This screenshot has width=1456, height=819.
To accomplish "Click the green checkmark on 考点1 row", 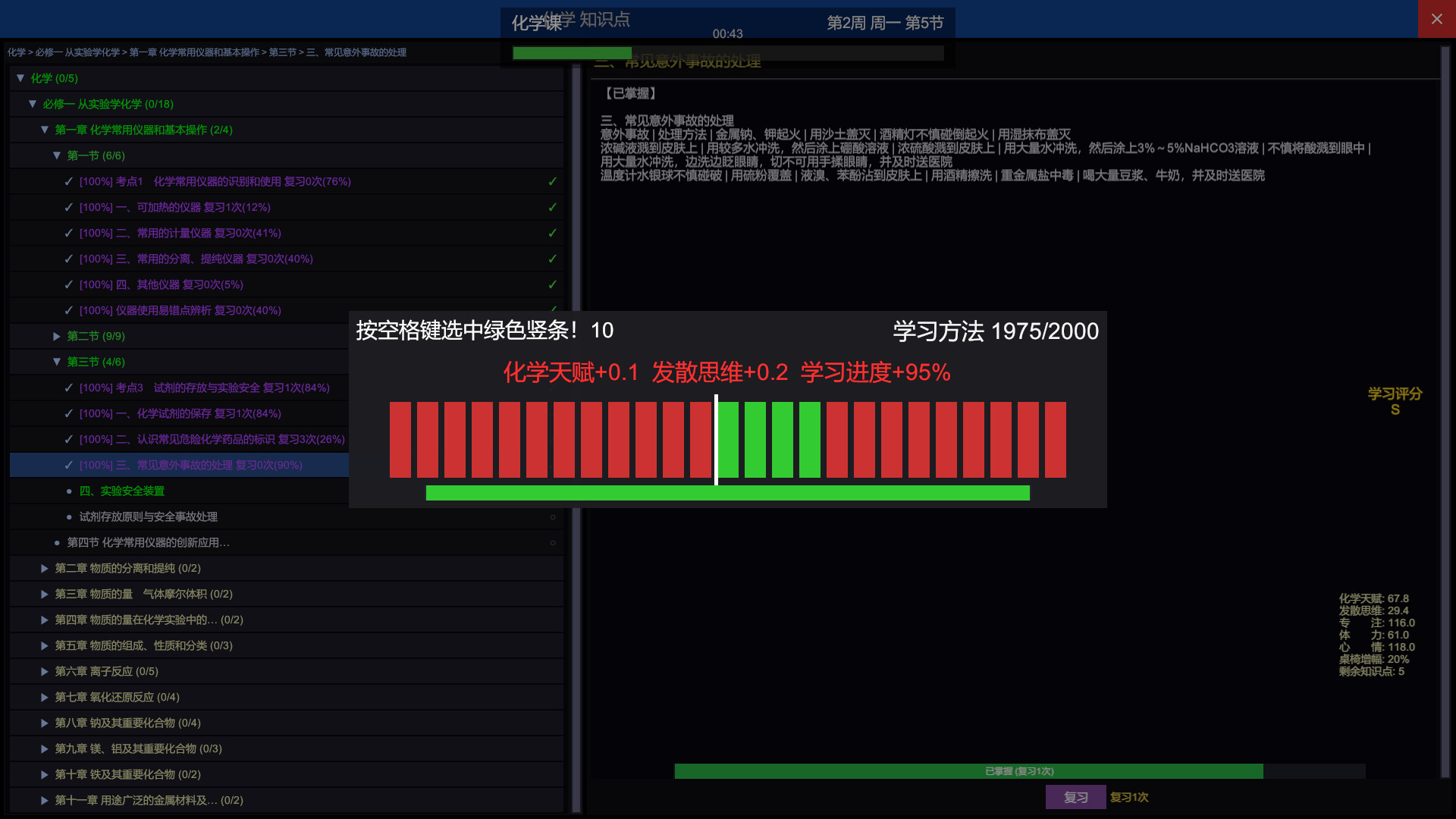I will (x=552, y=181).
